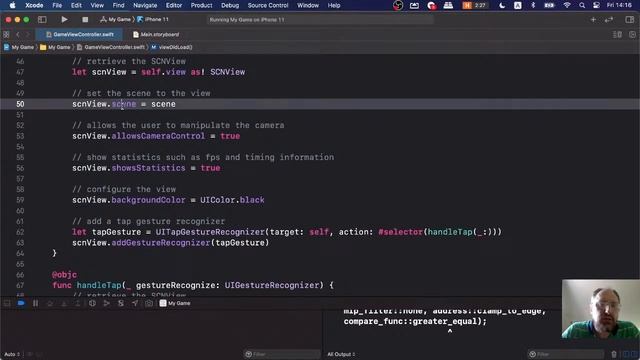Choose the iPhone 11 run destination

pyautogui.click(x=153, y=19)
